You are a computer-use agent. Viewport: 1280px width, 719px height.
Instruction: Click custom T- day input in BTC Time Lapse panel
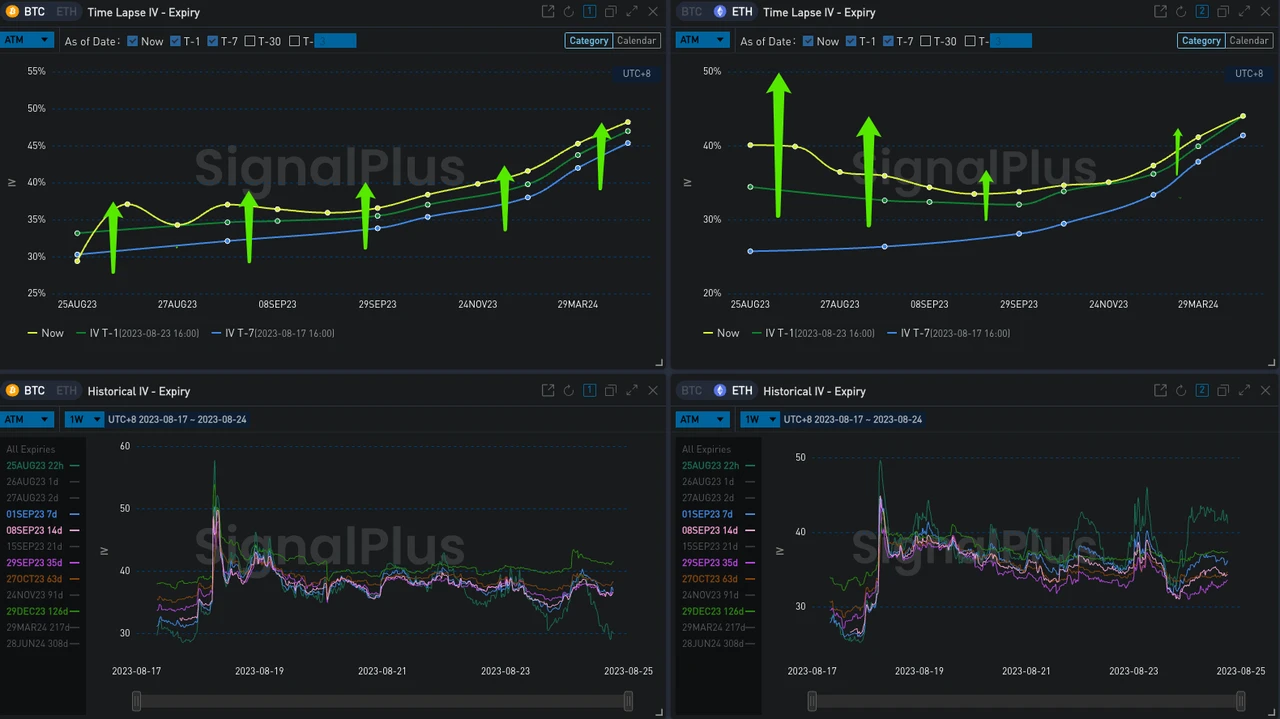335,41
